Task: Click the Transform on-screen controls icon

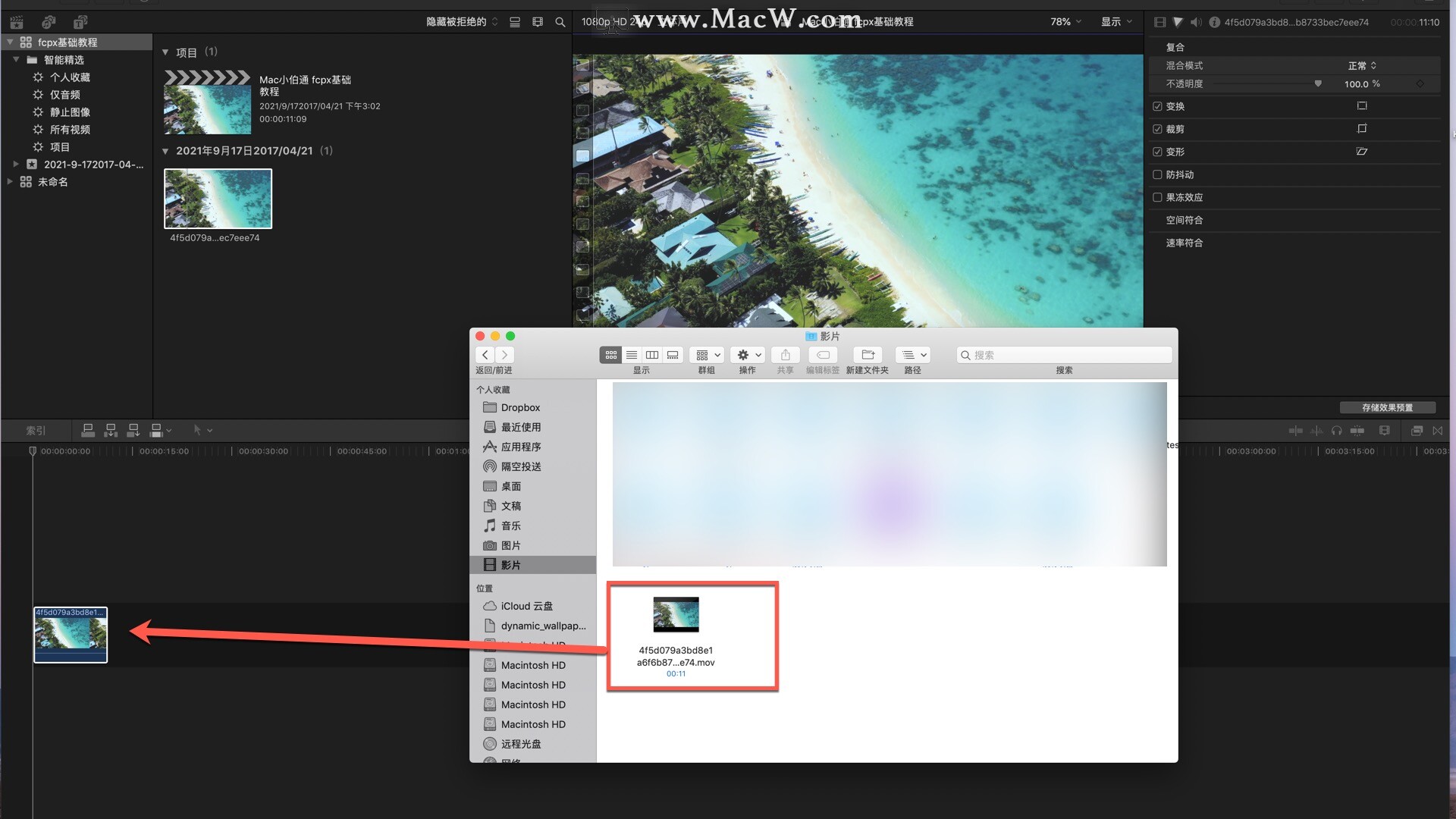Action: [x=1362, y=106]
